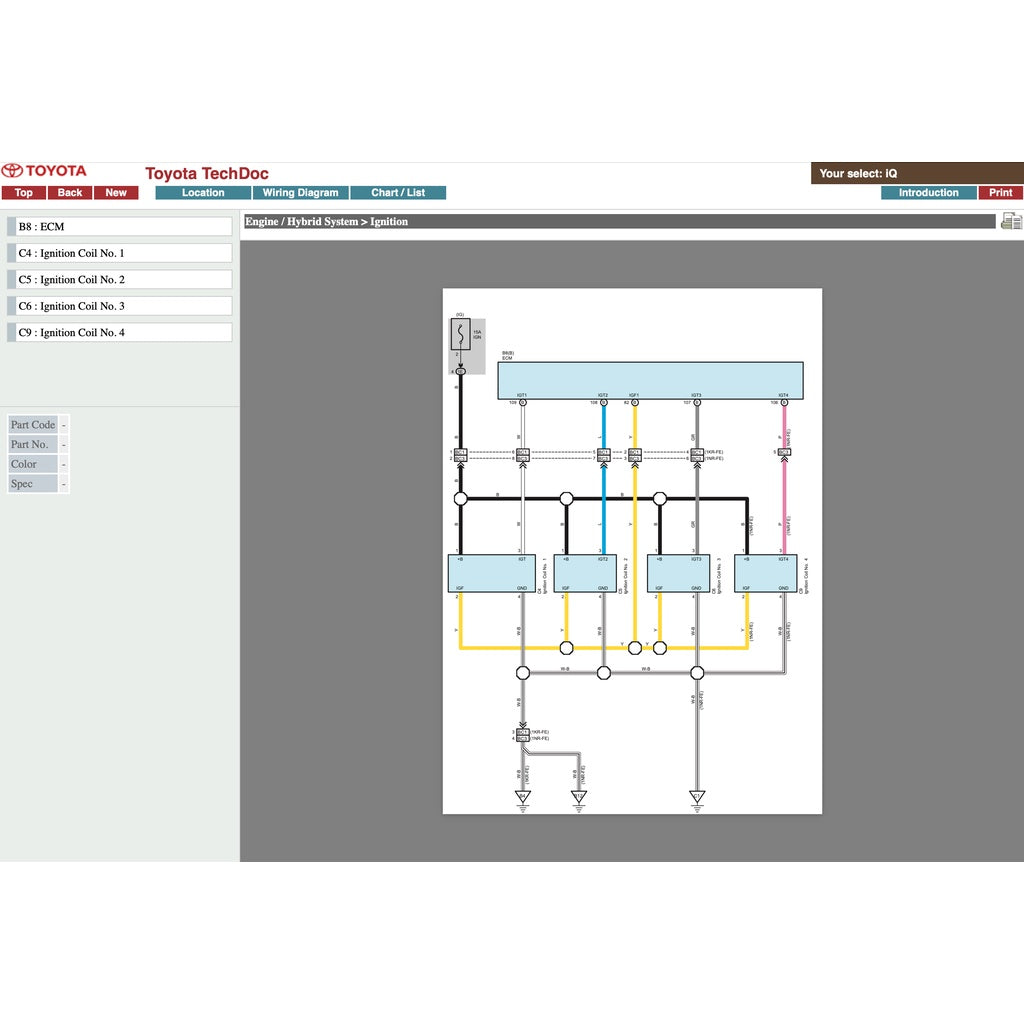
Task: Click the C1 ground symbol
Action: coord(697,797)
